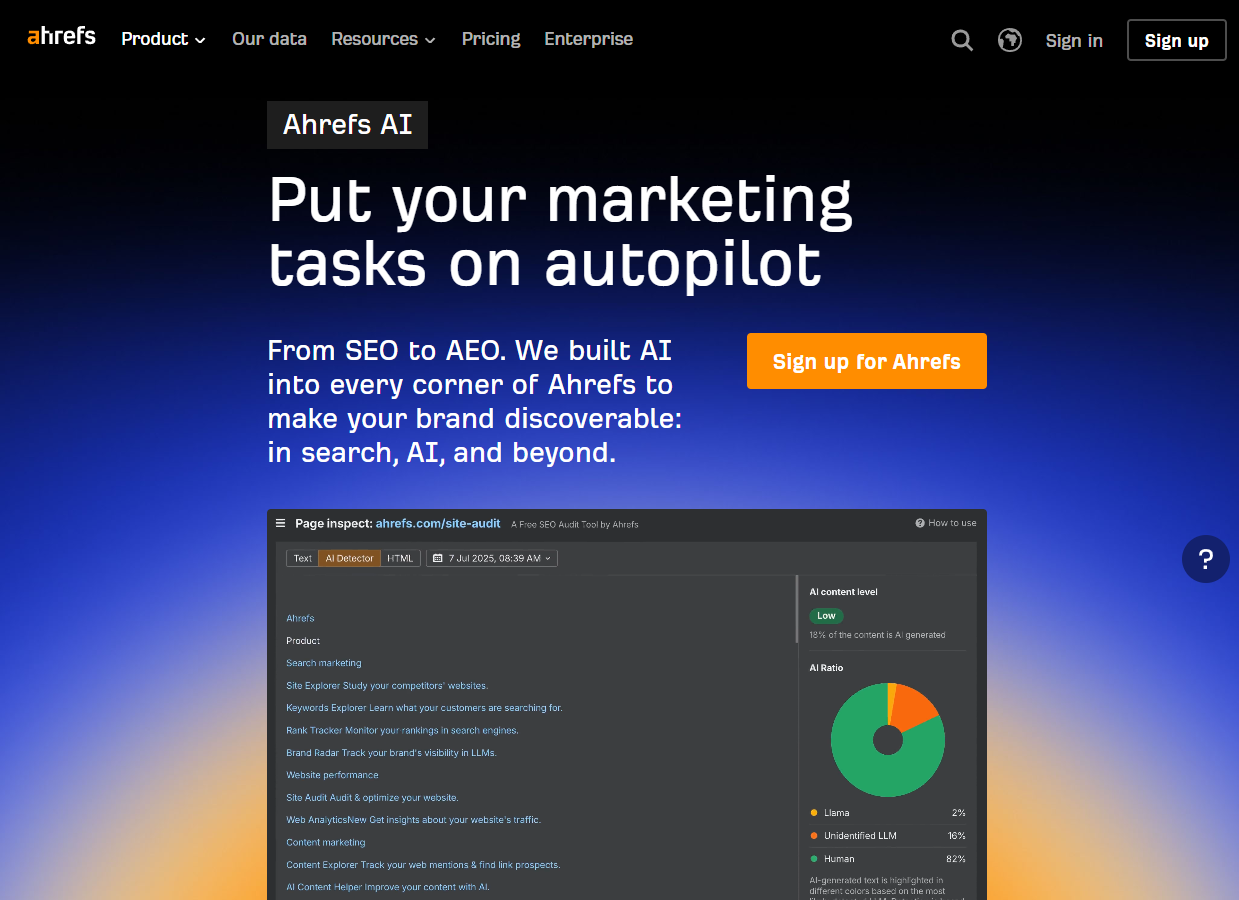Switch to the HTML tab
This screenshot has width=1239, height=900.
[400, 558]
